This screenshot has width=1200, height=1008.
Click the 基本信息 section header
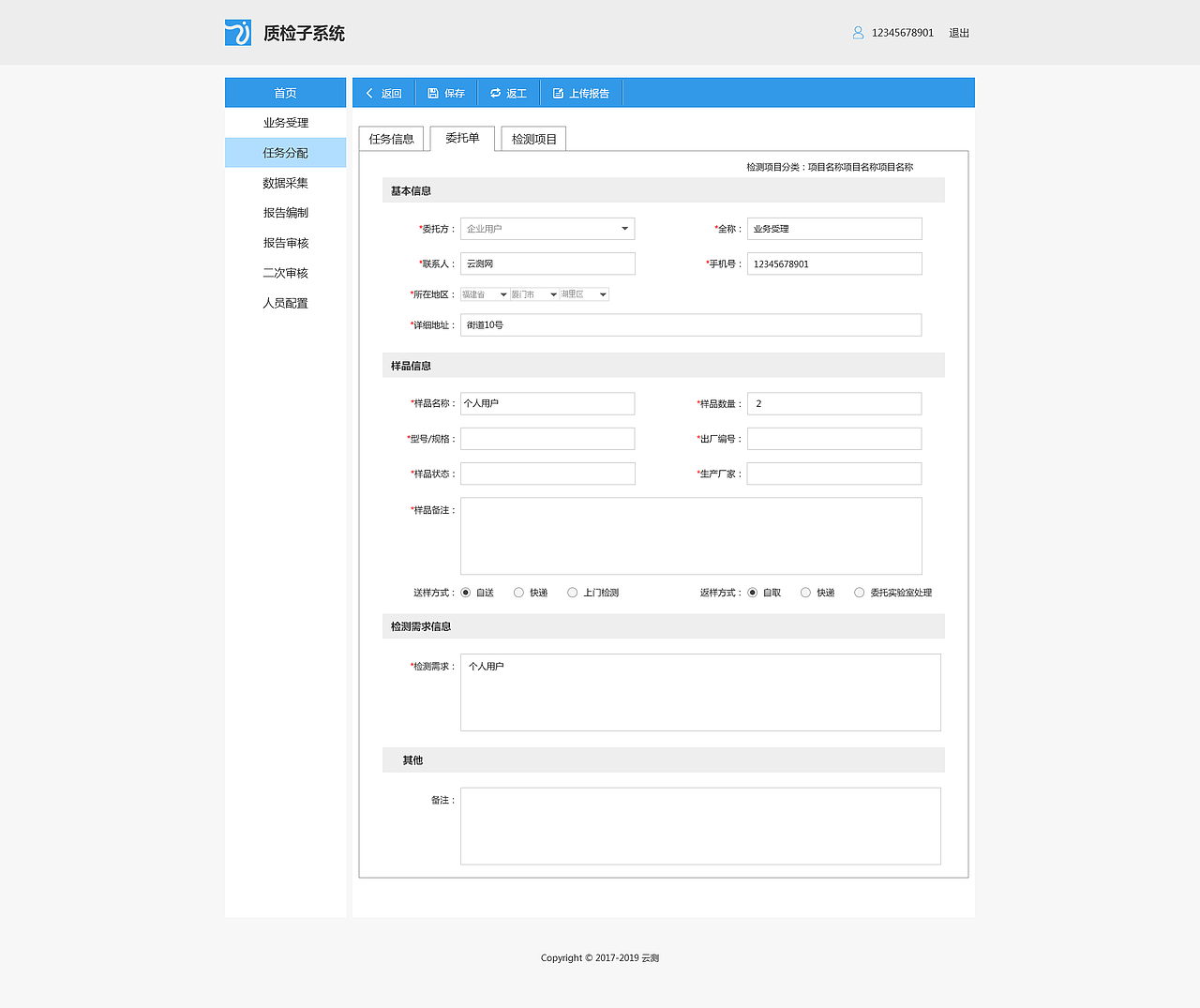pyautogui.click(x=664, y=190)
